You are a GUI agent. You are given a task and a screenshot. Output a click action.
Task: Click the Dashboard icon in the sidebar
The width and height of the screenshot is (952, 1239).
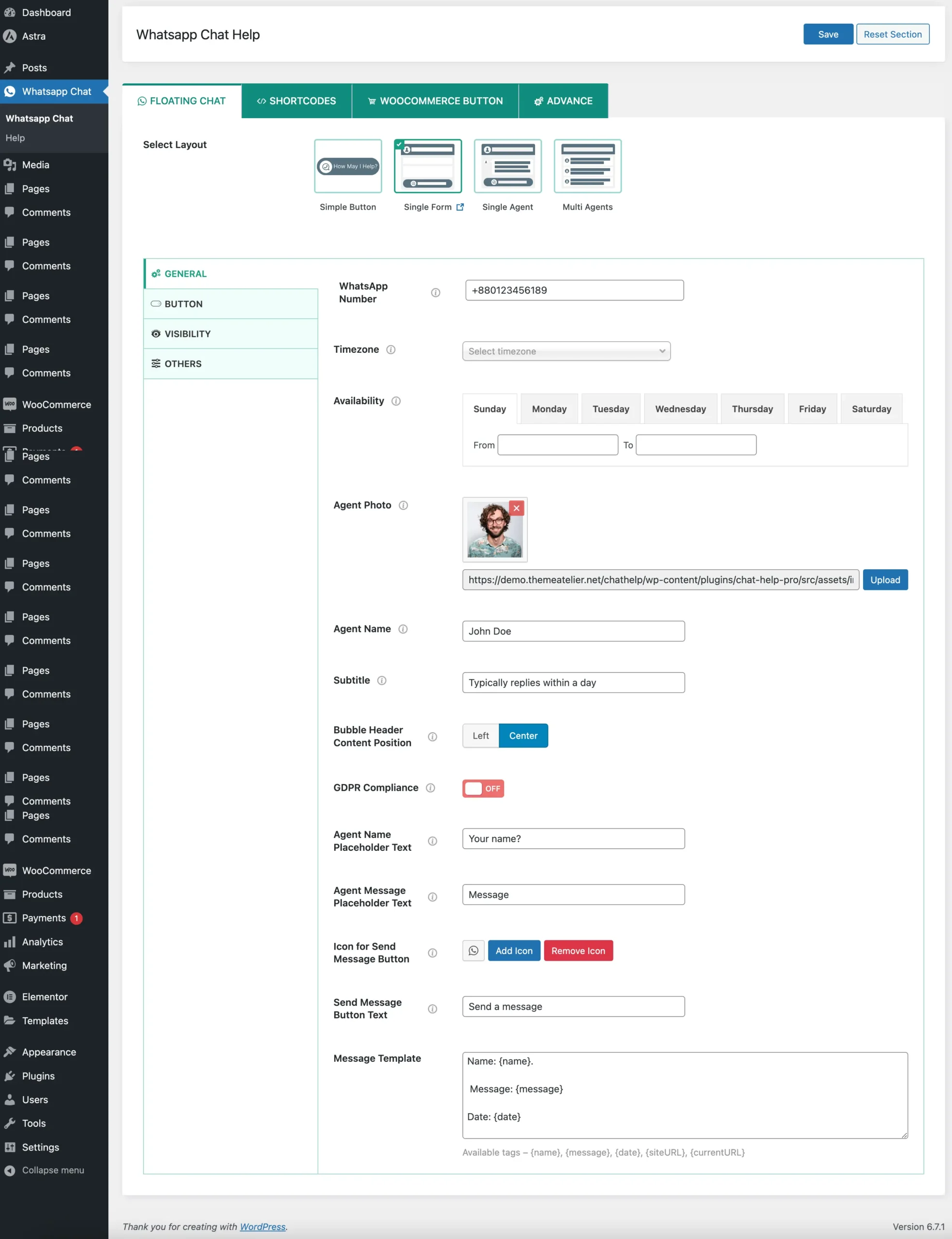pyautogui.click(x=10, y=13)
